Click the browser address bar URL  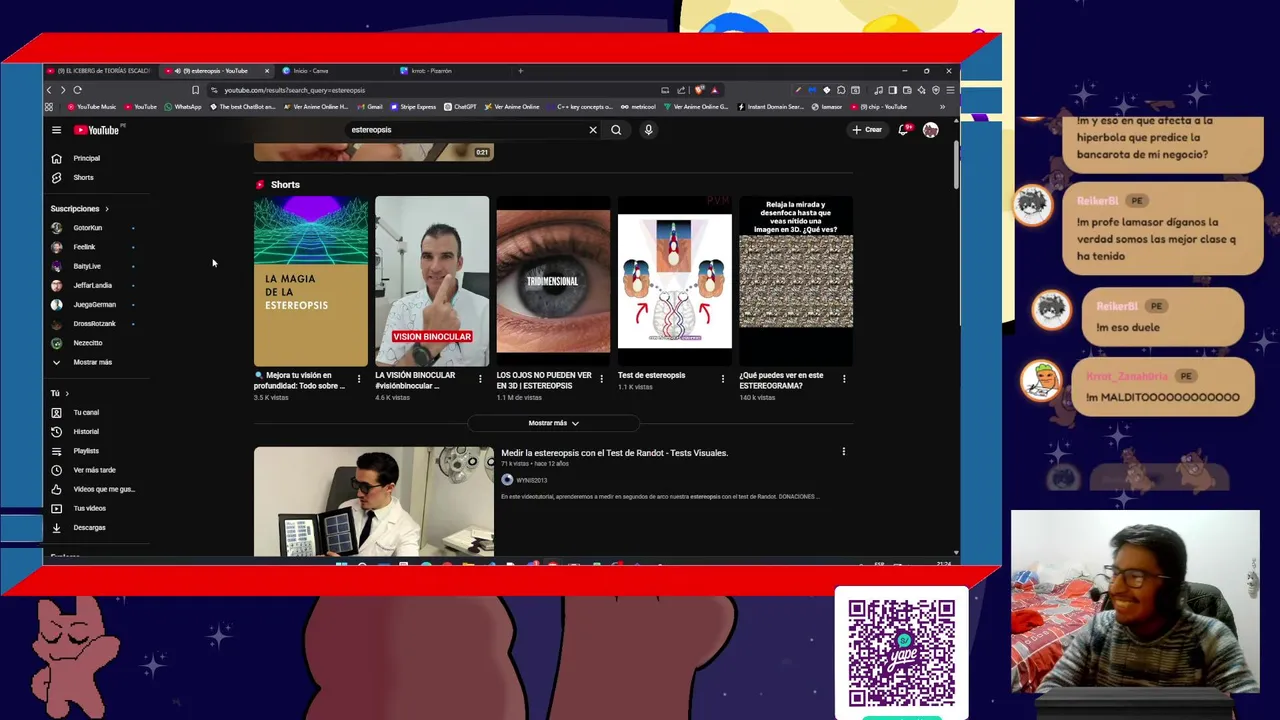click(295, 90)
